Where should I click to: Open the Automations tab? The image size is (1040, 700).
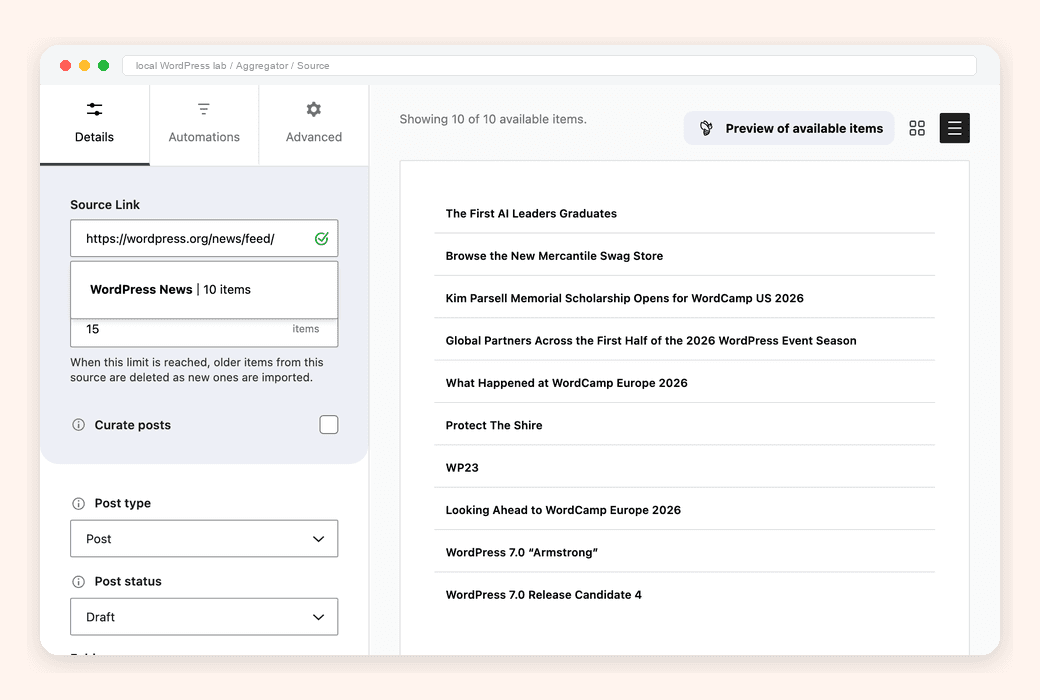click(x=204, y=125)
